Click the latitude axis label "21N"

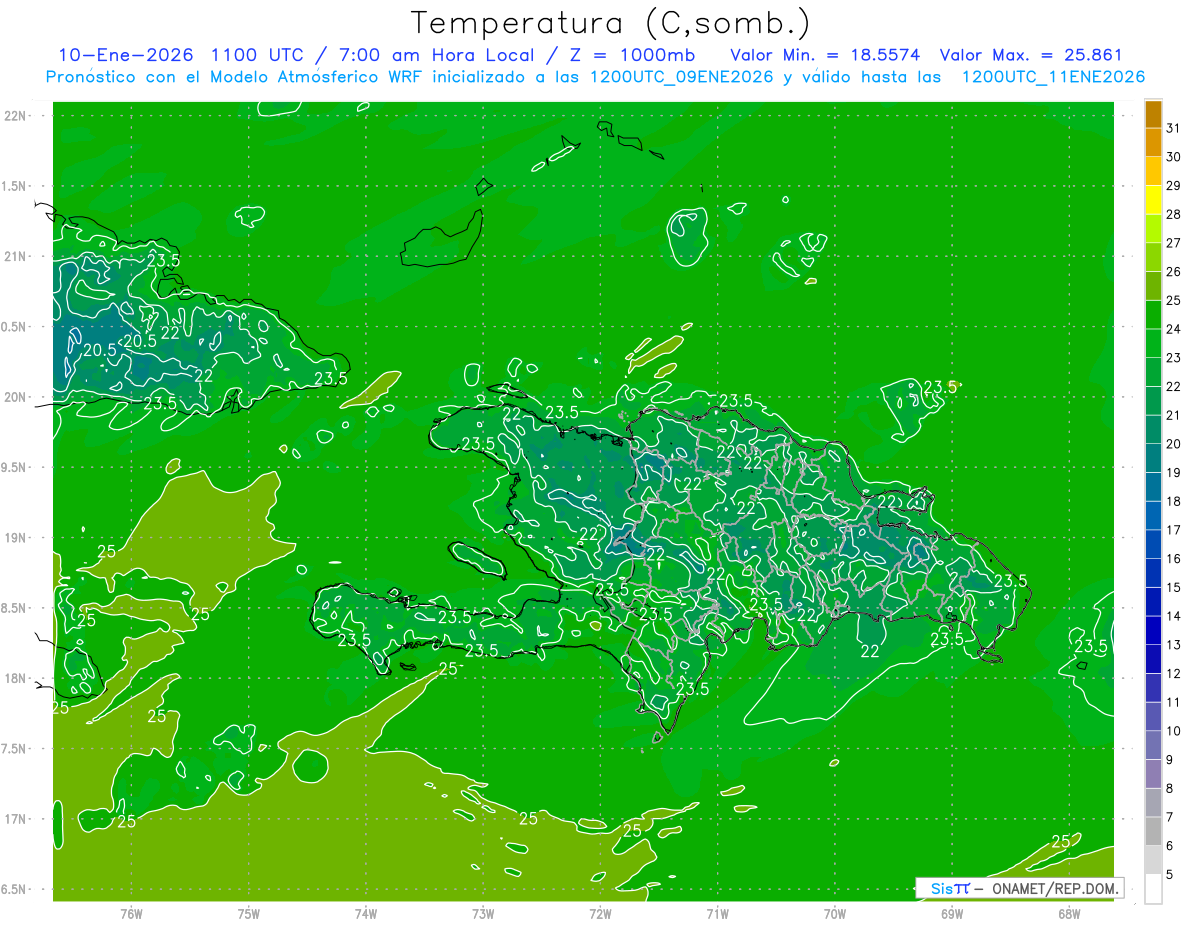16,257
